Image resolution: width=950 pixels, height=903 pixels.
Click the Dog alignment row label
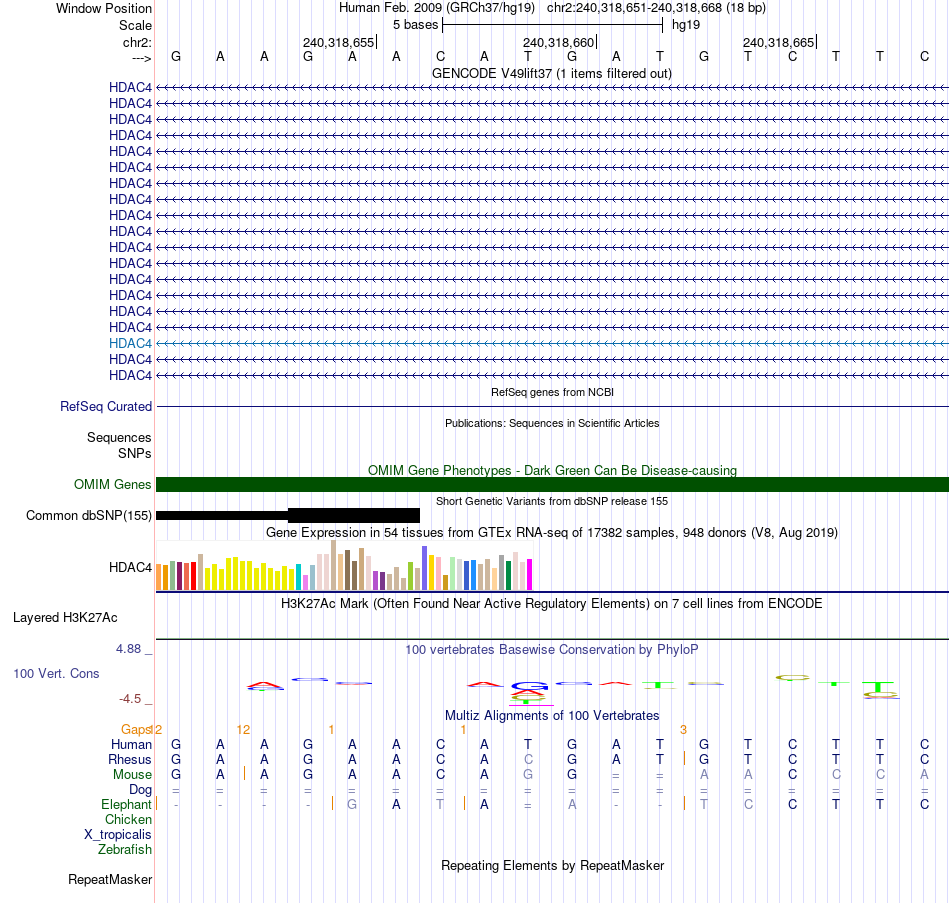[140, 790]
